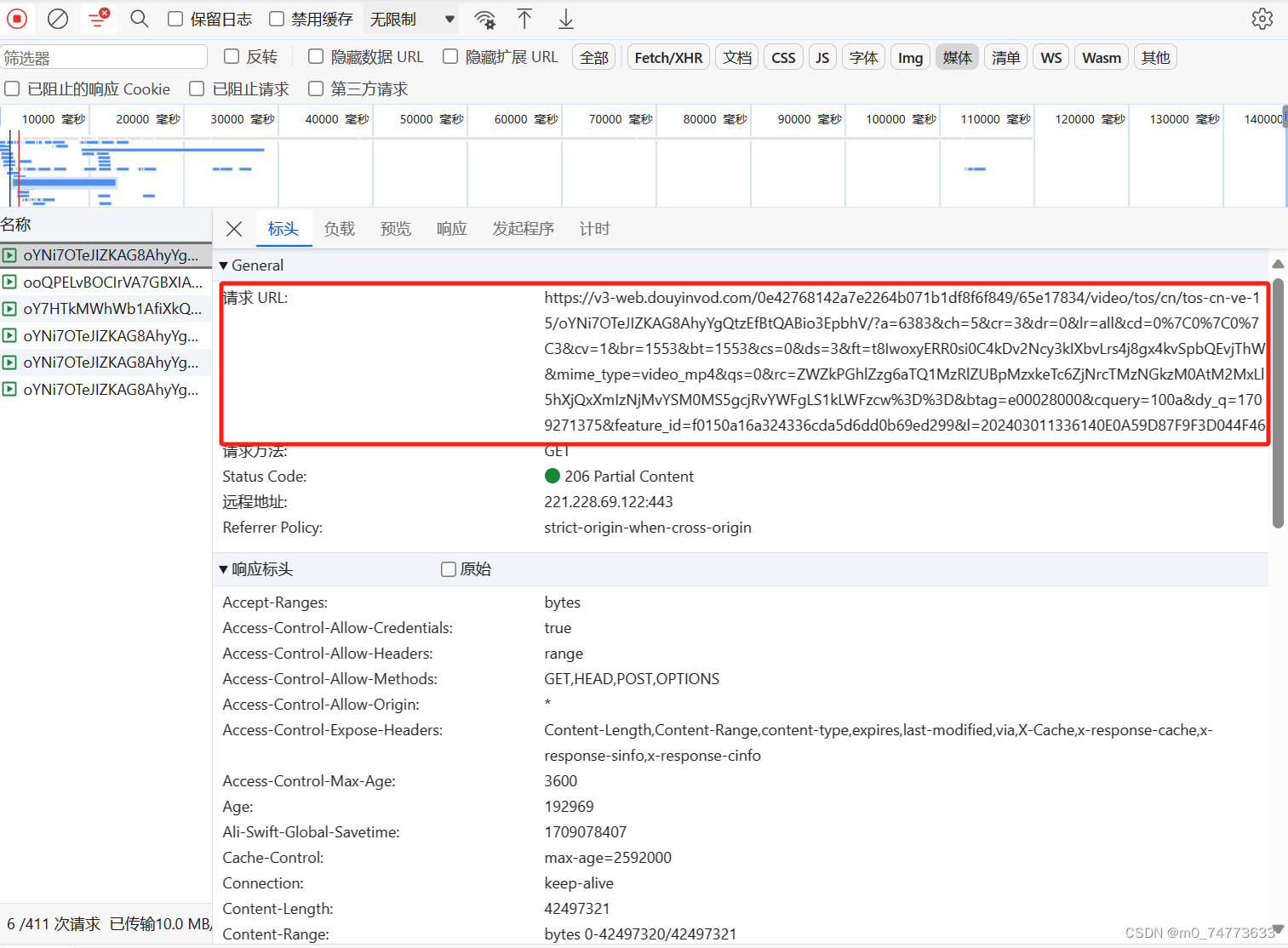Switch to 响应 tab
The width and height of the screenshot is (1288, 948).
click(452, 229)
